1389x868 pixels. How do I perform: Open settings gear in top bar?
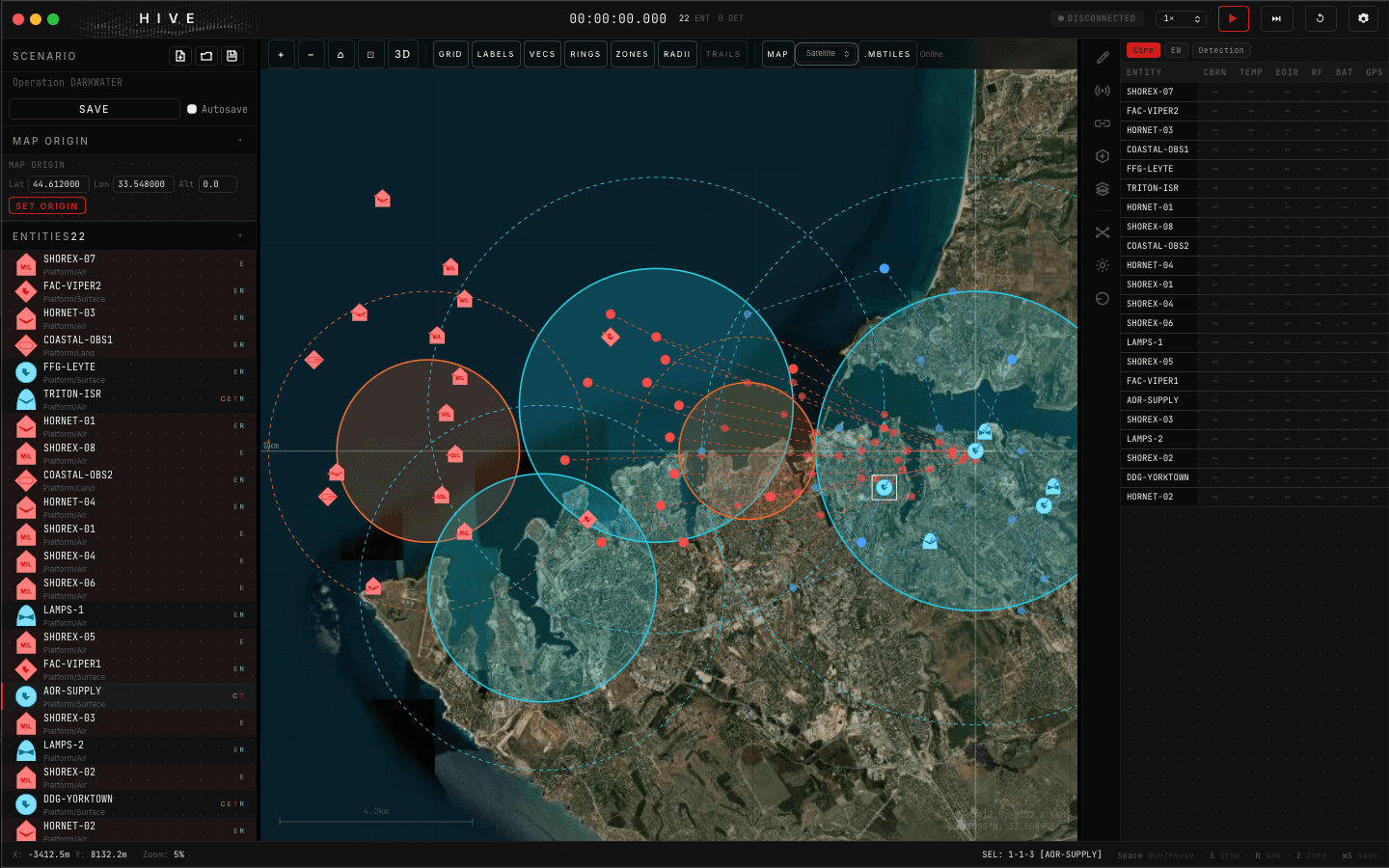(1363, 18)
